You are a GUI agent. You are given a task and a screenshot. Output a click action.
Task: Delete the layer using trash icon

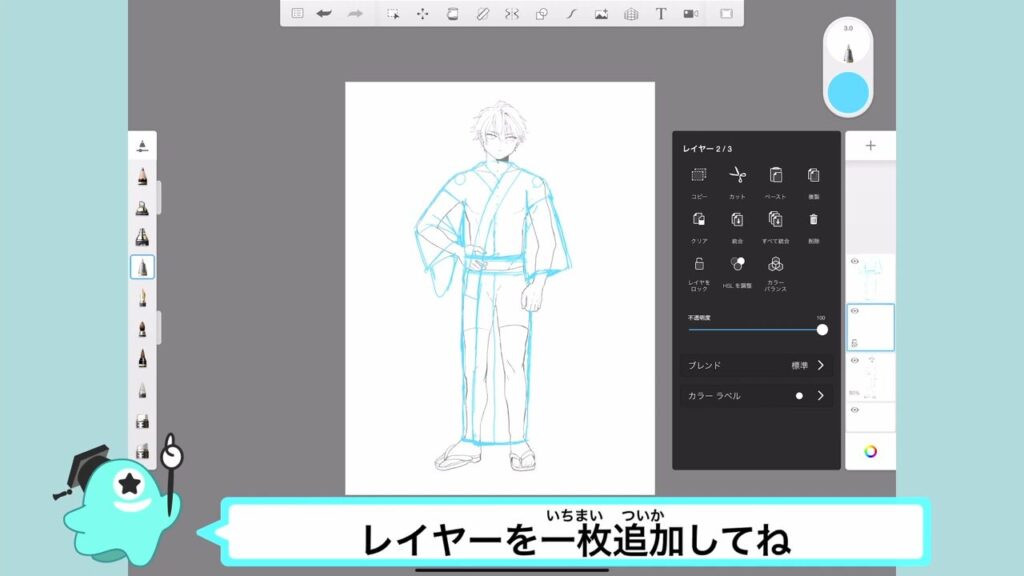tap(813, 219)
